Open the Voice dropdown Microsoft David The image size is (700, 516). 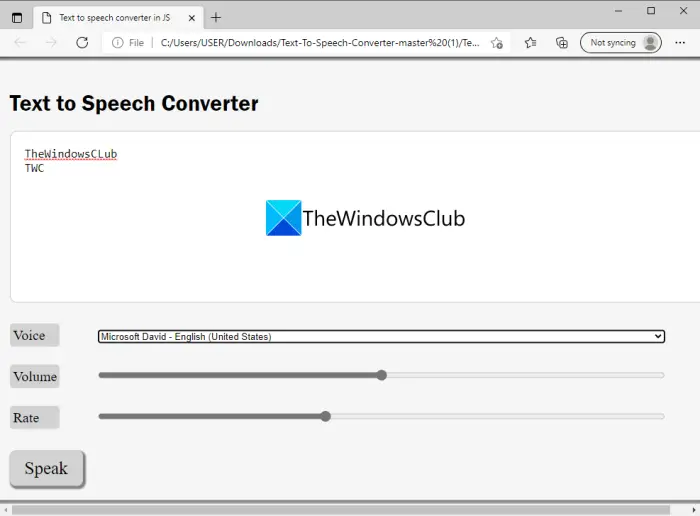(x=381, y=337)
